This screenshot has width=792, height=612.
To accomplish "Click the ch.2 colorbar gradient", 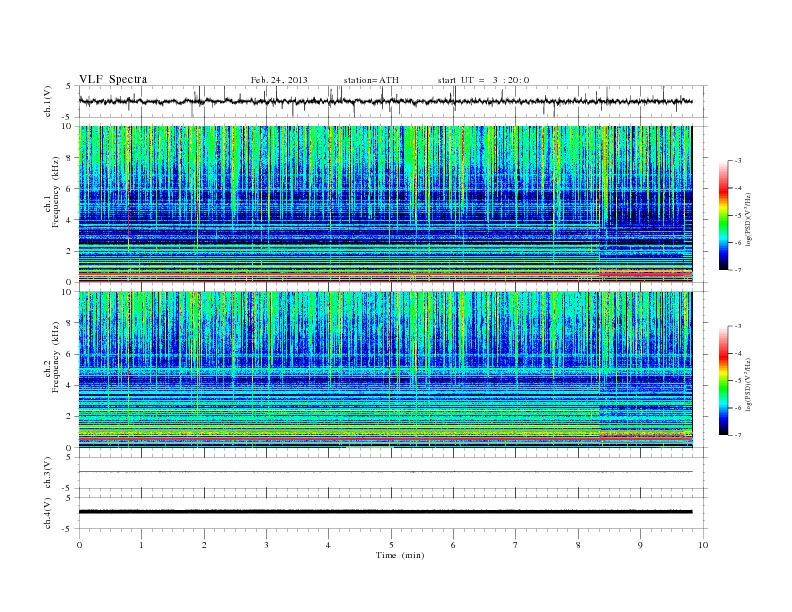I will pyautogui.click(x=723, y=381).
